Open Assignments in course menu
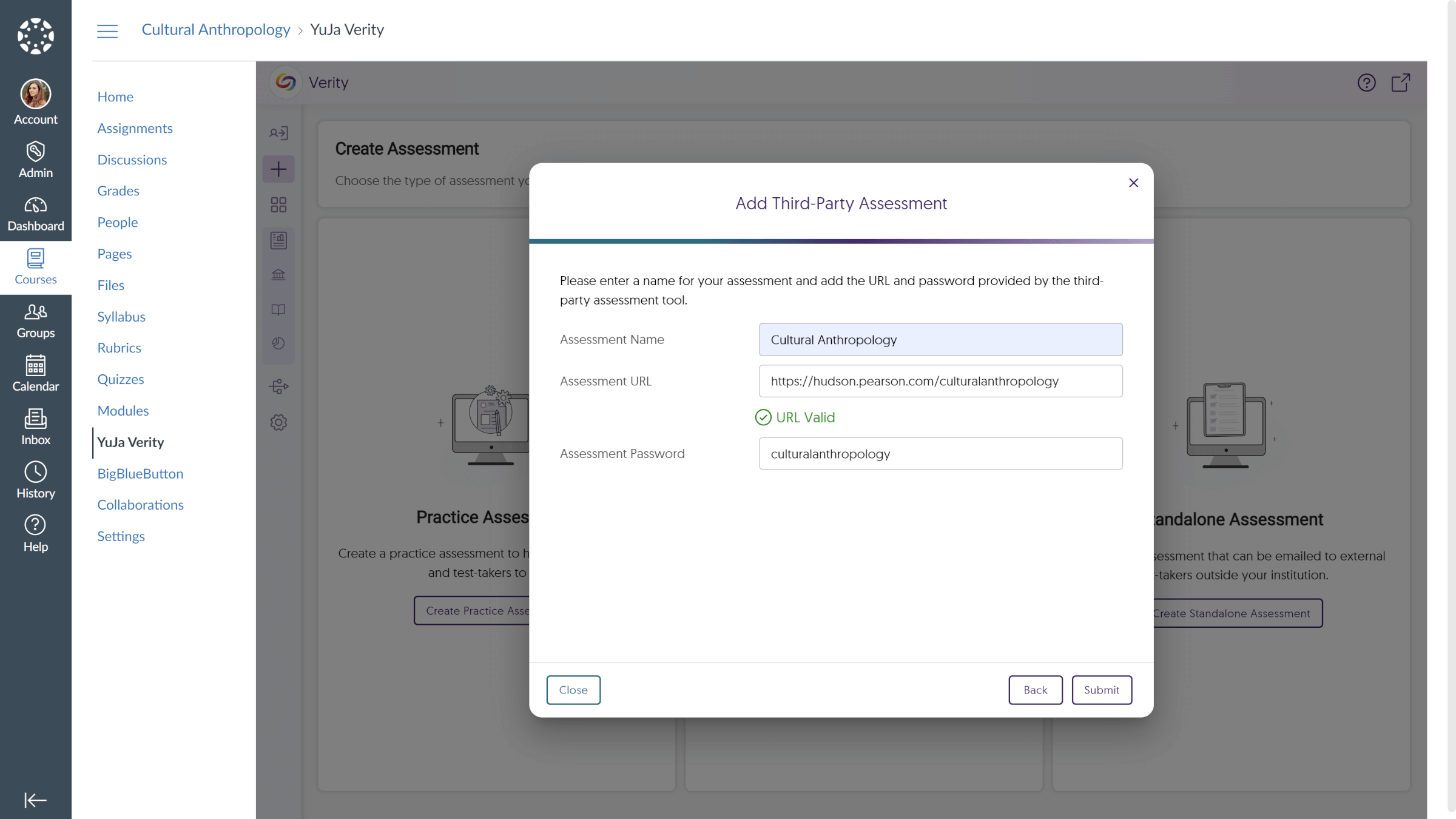Viewport: 1456px width, 819px height. pos(135,128)
